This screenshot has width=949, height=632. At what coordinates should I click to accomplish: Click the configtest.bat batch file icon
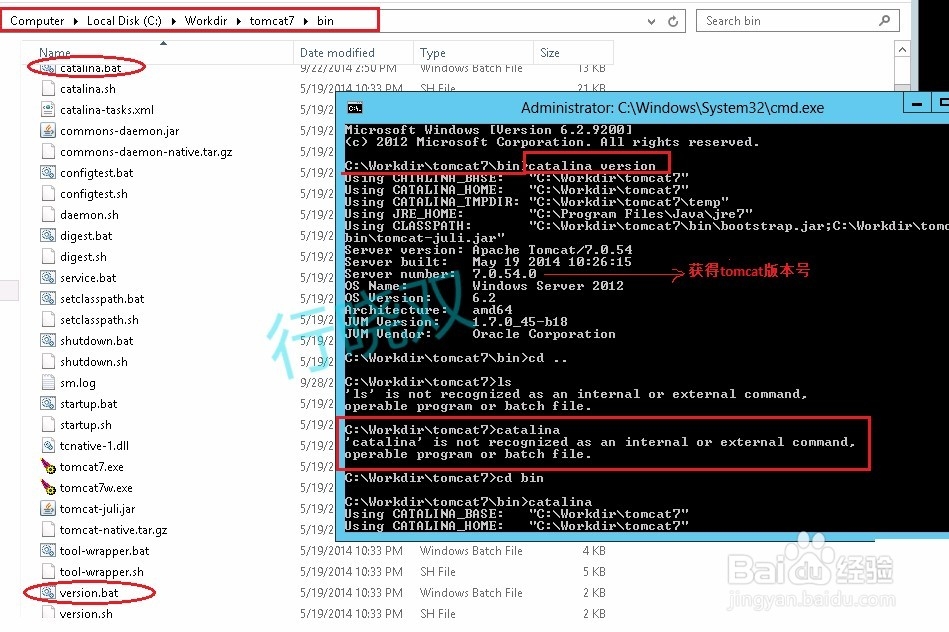coord(48,173)
